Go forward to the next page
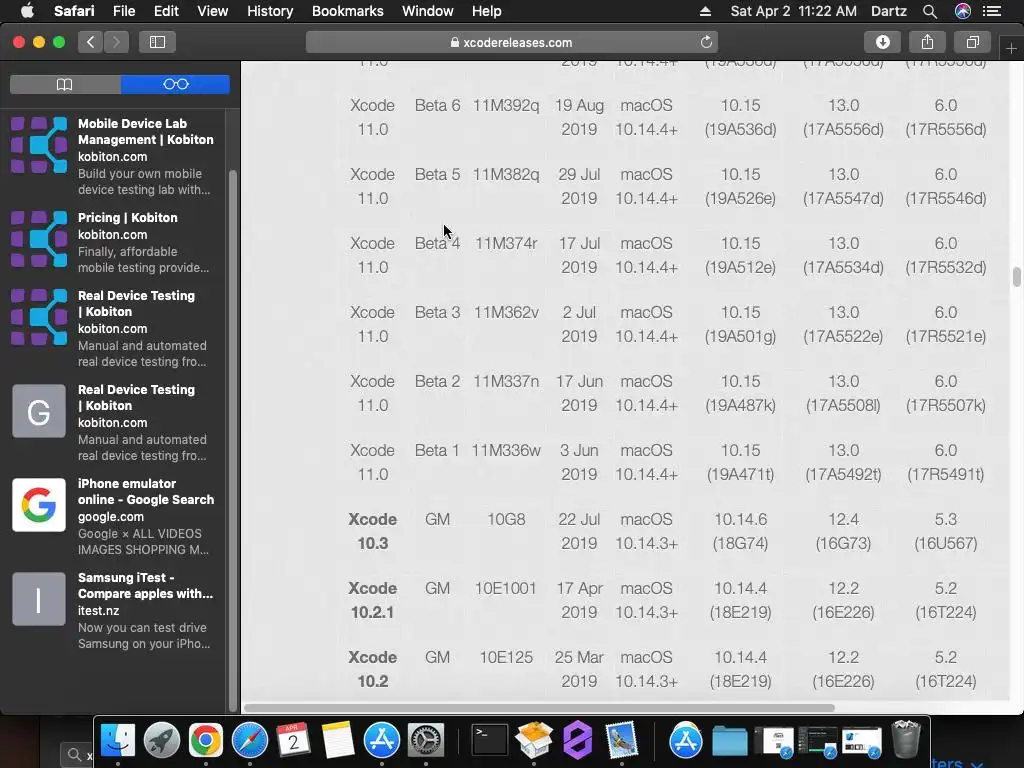 click(116, 42)
